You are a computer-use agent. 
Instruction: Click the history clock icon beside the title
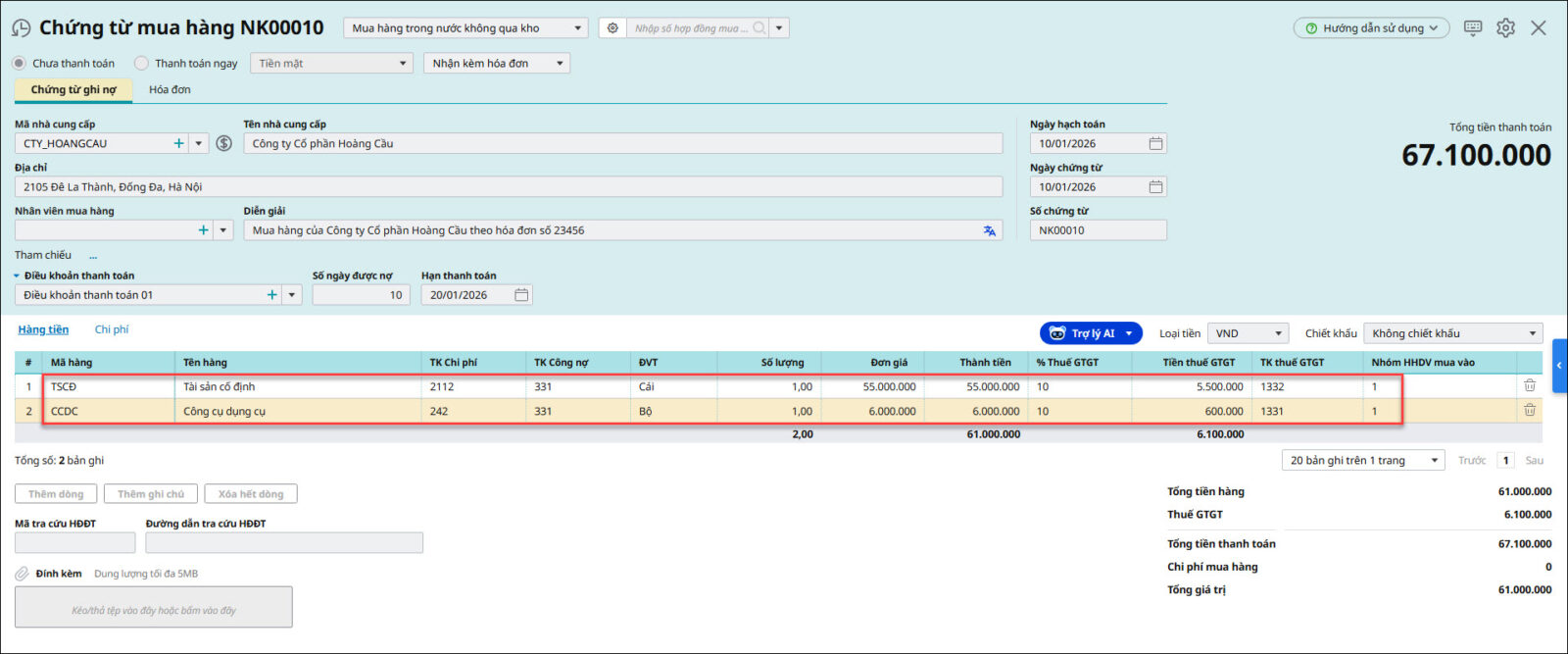coord(21,28)
